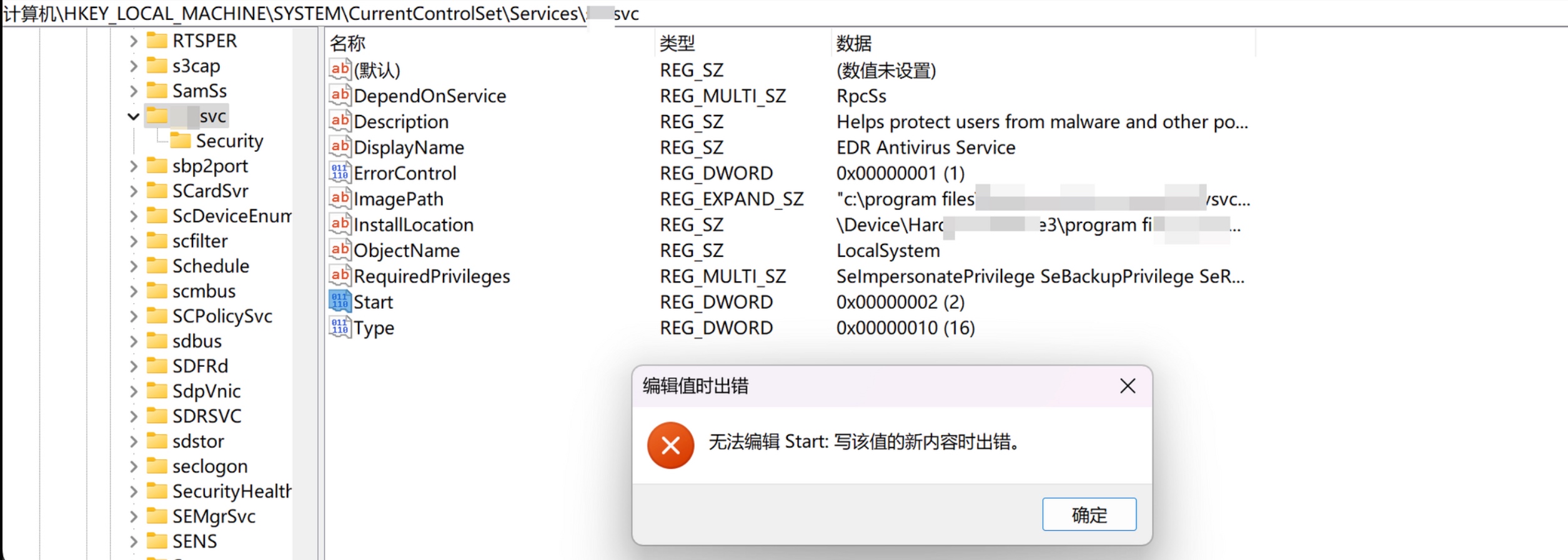Click the Type DWORD value icon
Image resolution: width=1568 pixels, height=560 pixels.
pyautogui.click(x=340, y=327)
